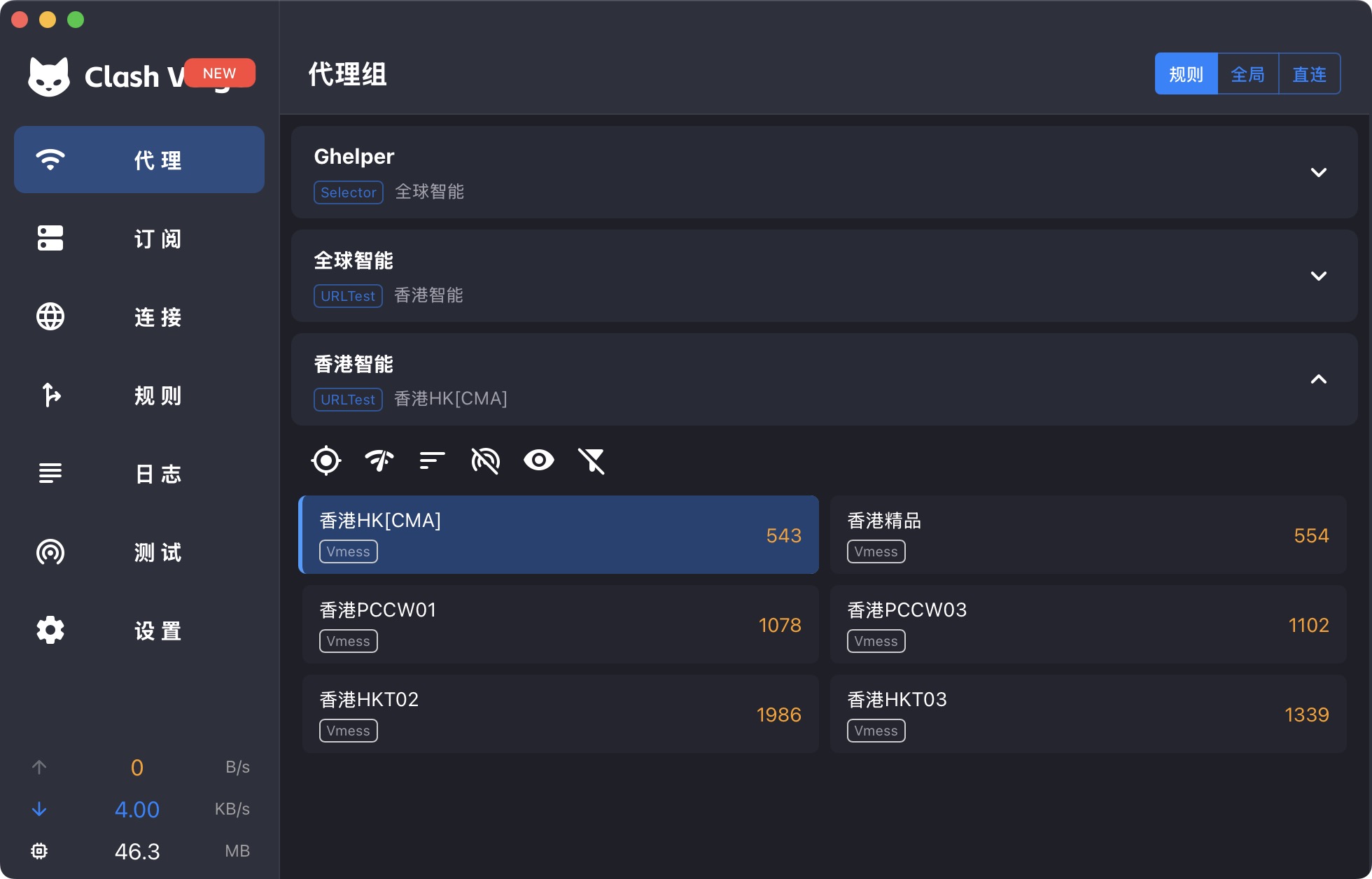The height and width of the screenshot is (879, 1372).
Task: Toggle the eye display mode icon
Action: click(x=538, y=460)
